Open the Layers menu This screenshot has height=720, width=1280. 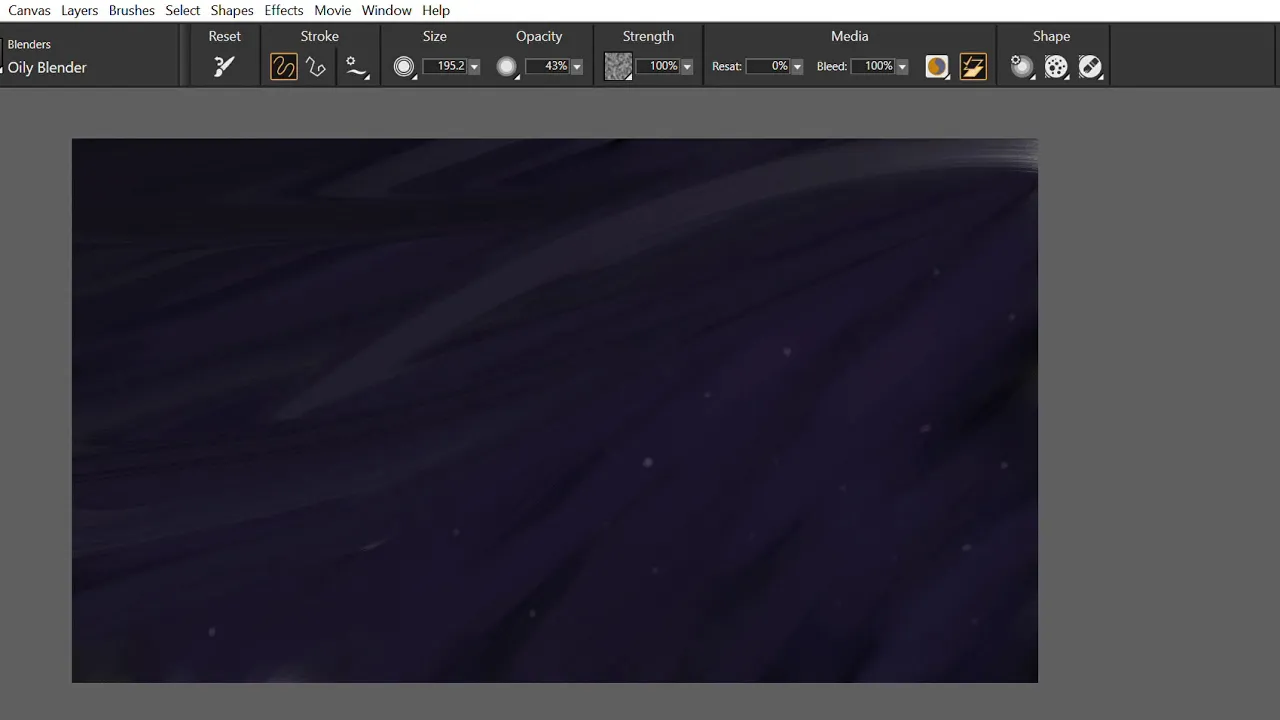click(79, 10)
